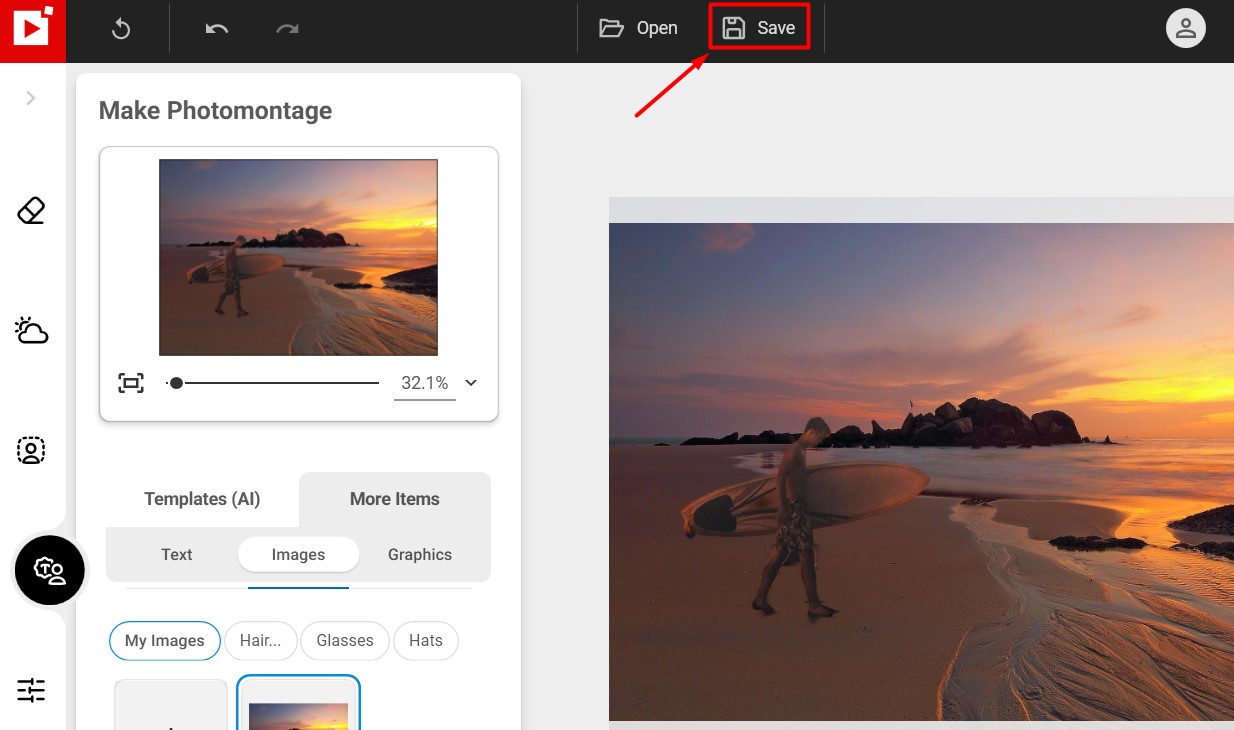The image size is (1234, 730).
Task: Select the Images sub-tab
Action: click(298, 554)
